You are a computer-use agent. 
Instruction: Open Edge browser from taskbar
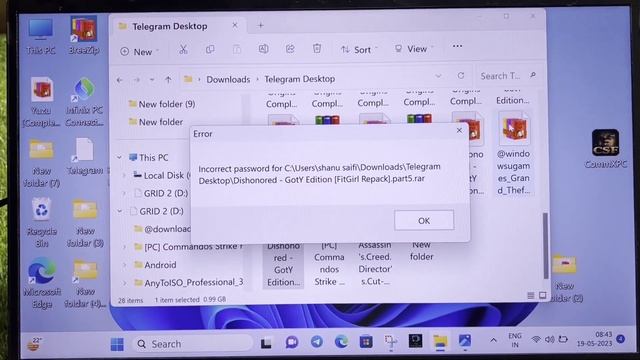[x=341, y=341]
